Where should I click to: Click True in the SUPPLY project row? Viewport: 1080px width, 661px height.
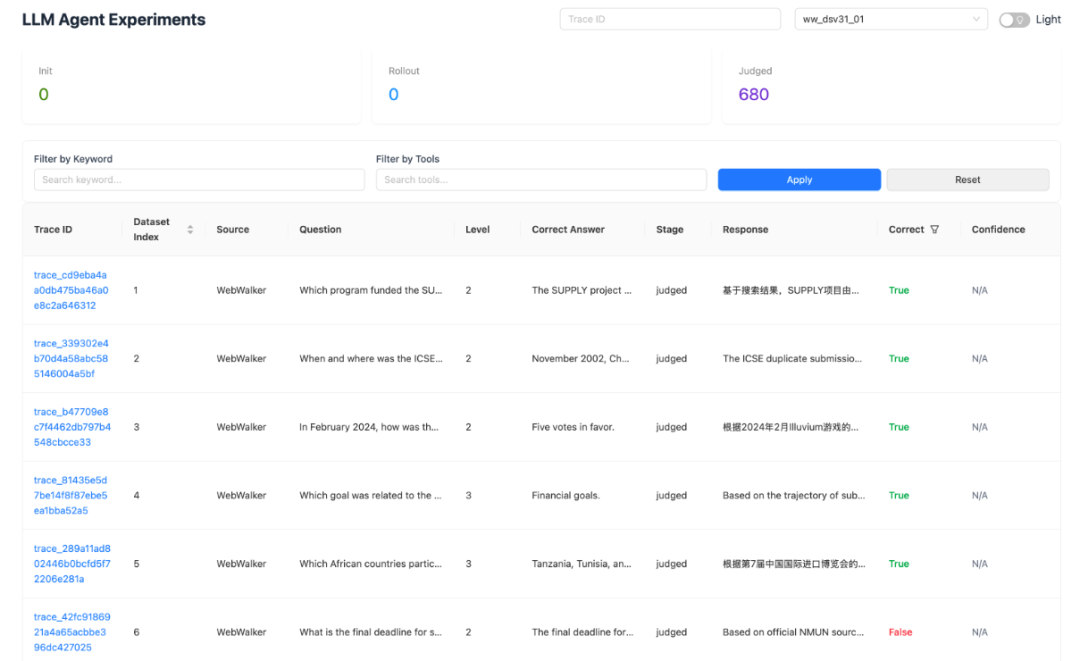pos(899,290)
